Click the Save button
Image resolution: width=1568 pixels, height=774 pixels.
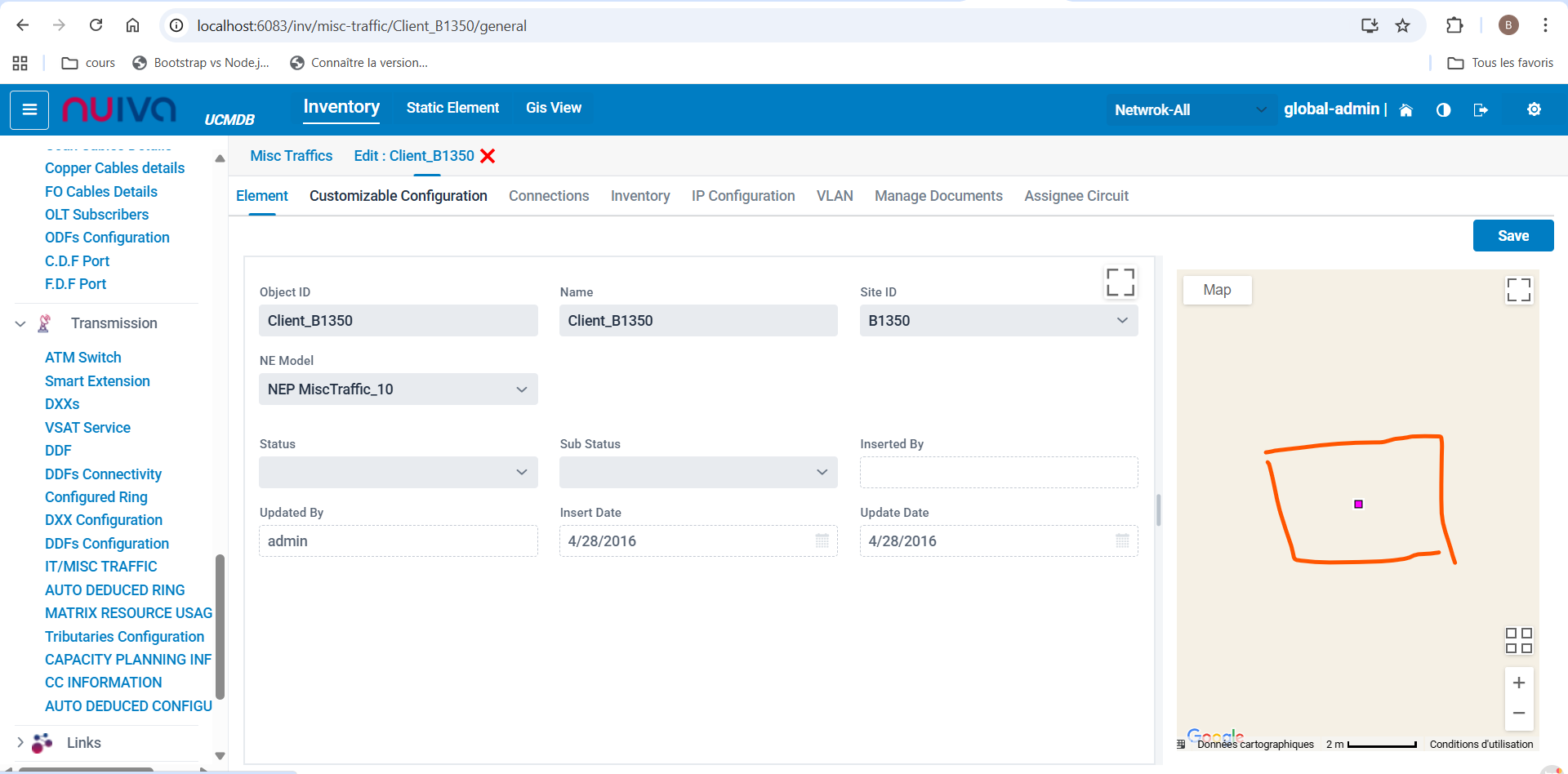coord(1512,236)
